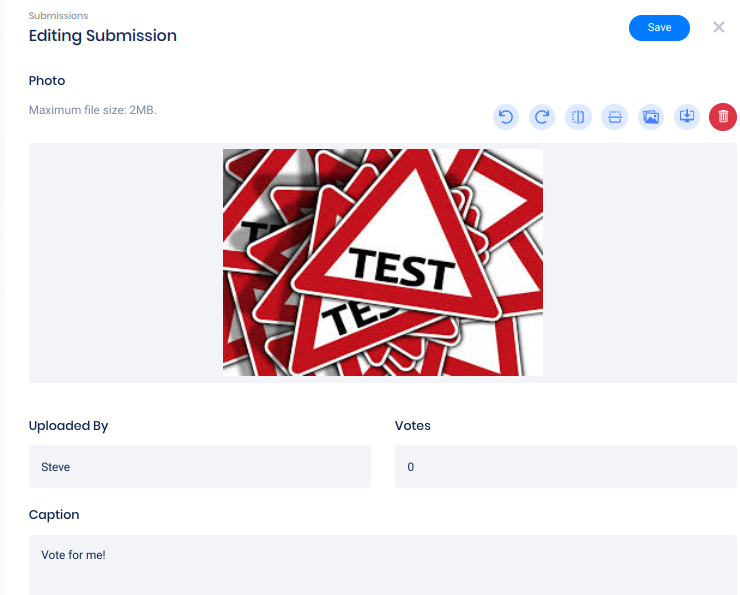Click the replace image icon
Viewport: 740px width, 595px height.
click(x=651, y=117)
